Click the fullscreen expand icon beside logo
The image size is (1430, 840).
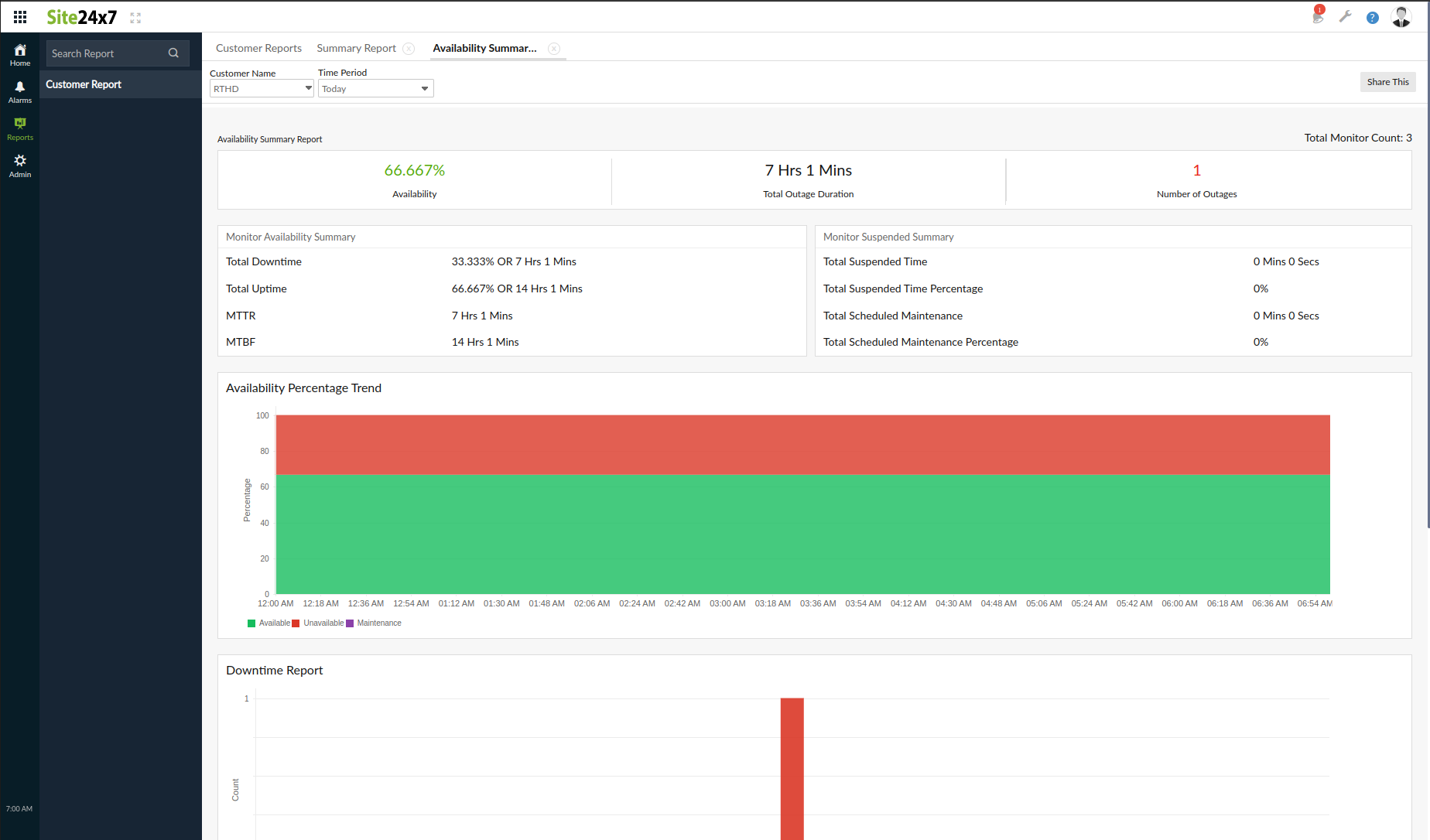[x=135, y=18]
